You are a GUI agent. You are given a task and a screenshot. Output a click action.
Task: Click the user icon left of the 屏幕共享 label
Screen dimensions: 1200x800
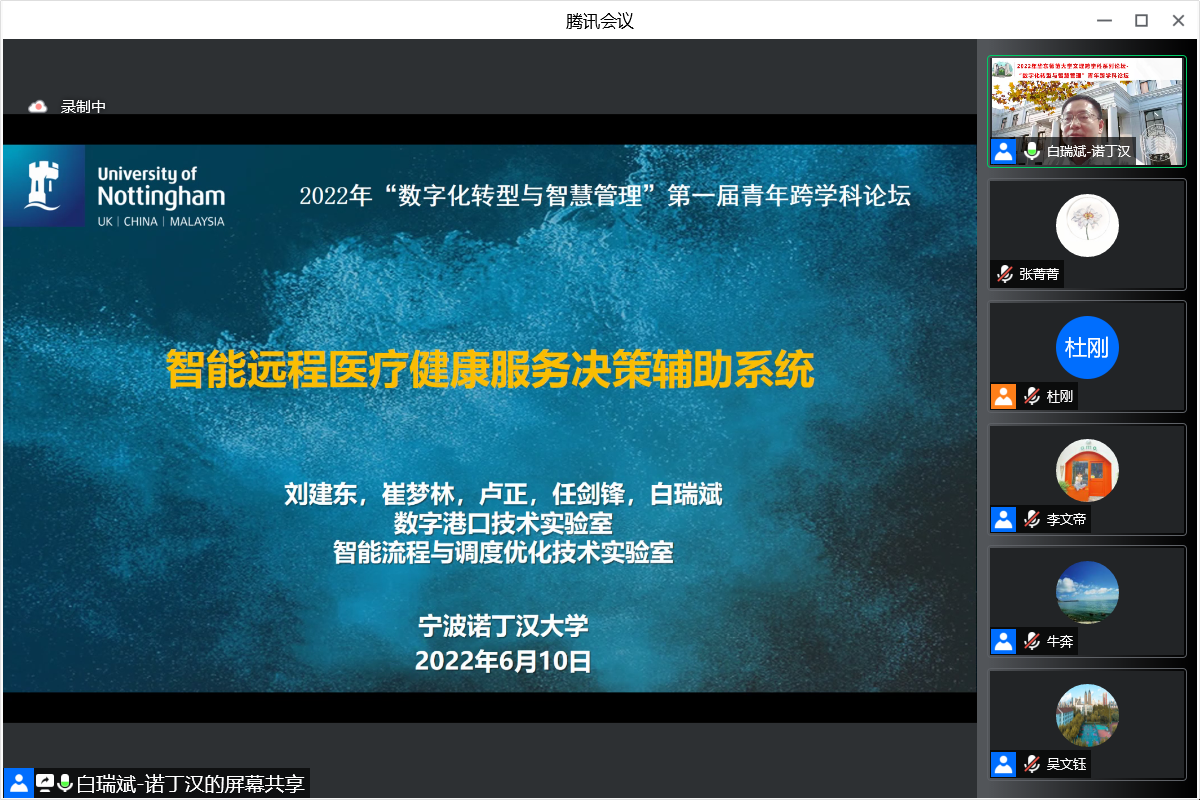(18, 783)
